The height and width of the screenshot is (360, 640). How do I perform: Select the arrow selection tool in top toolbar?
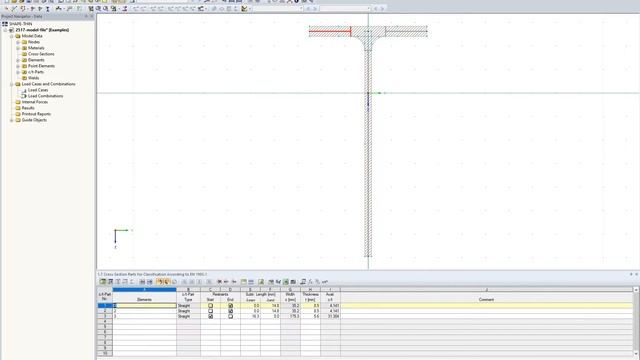[7, 9]
